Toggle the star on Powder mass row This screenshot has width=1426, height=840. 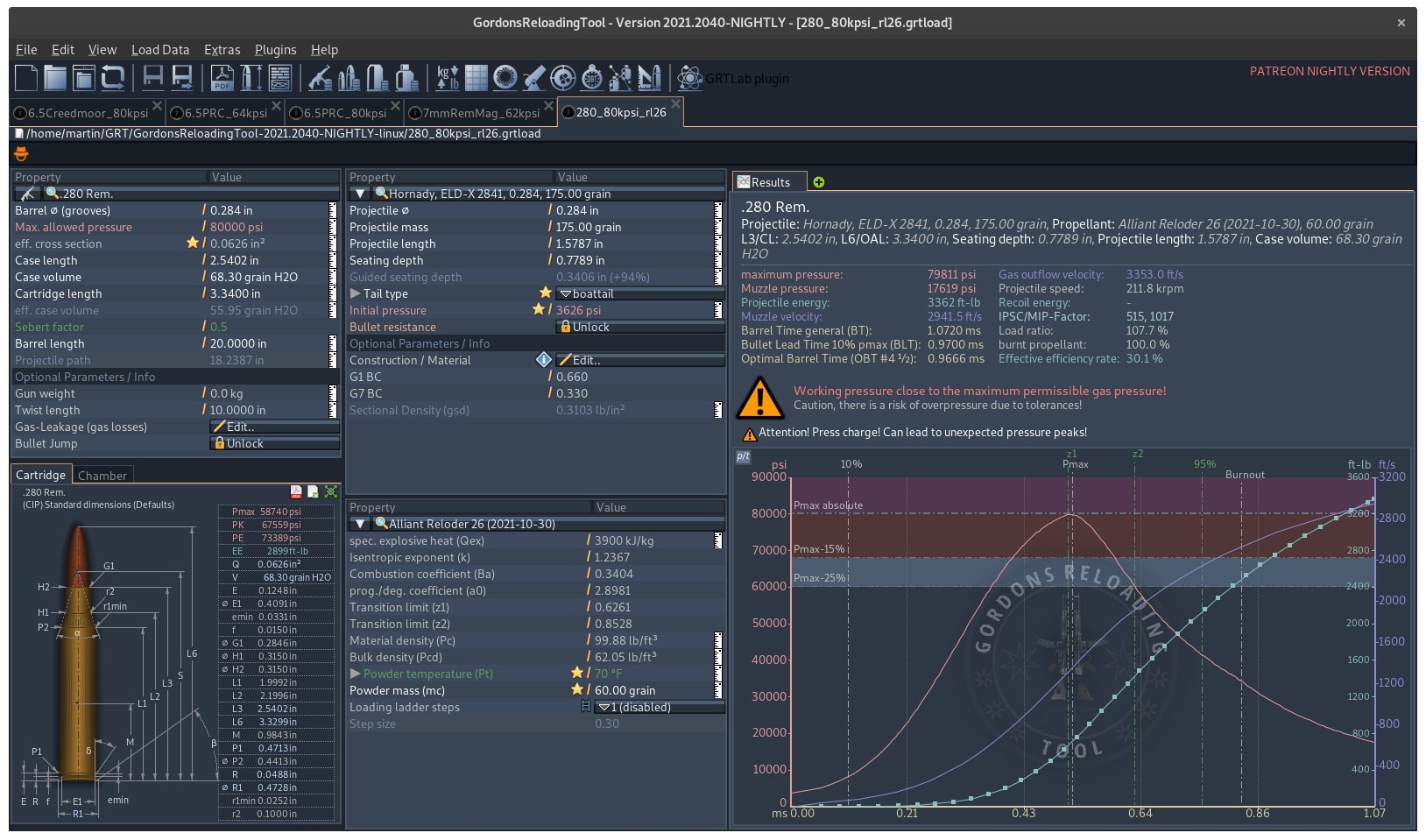576,689
